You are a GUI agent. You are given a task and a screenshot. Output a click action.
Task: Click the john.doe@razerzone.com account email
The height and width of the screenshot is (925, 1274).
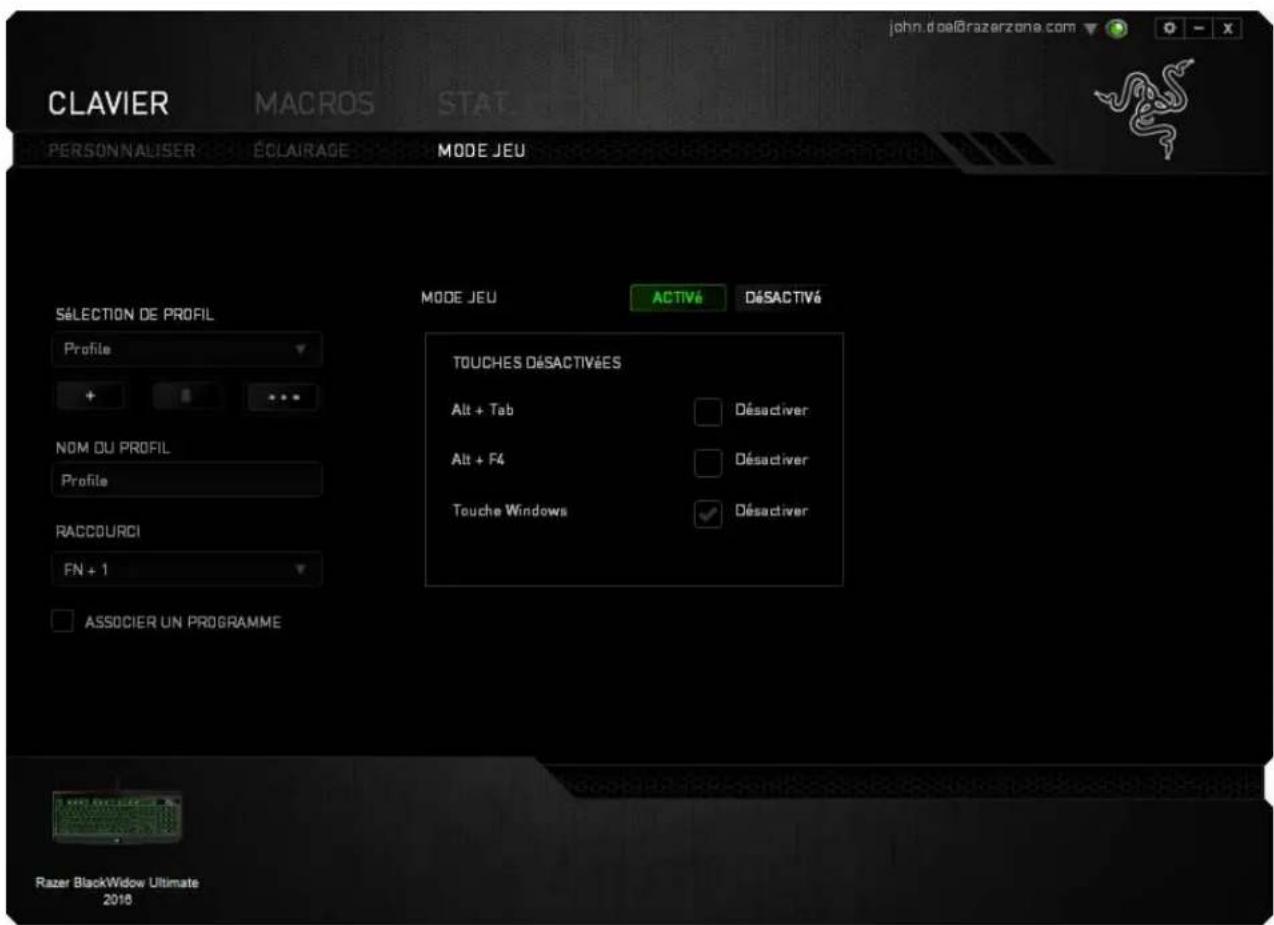pyautogui.click(x=985, y=26)
